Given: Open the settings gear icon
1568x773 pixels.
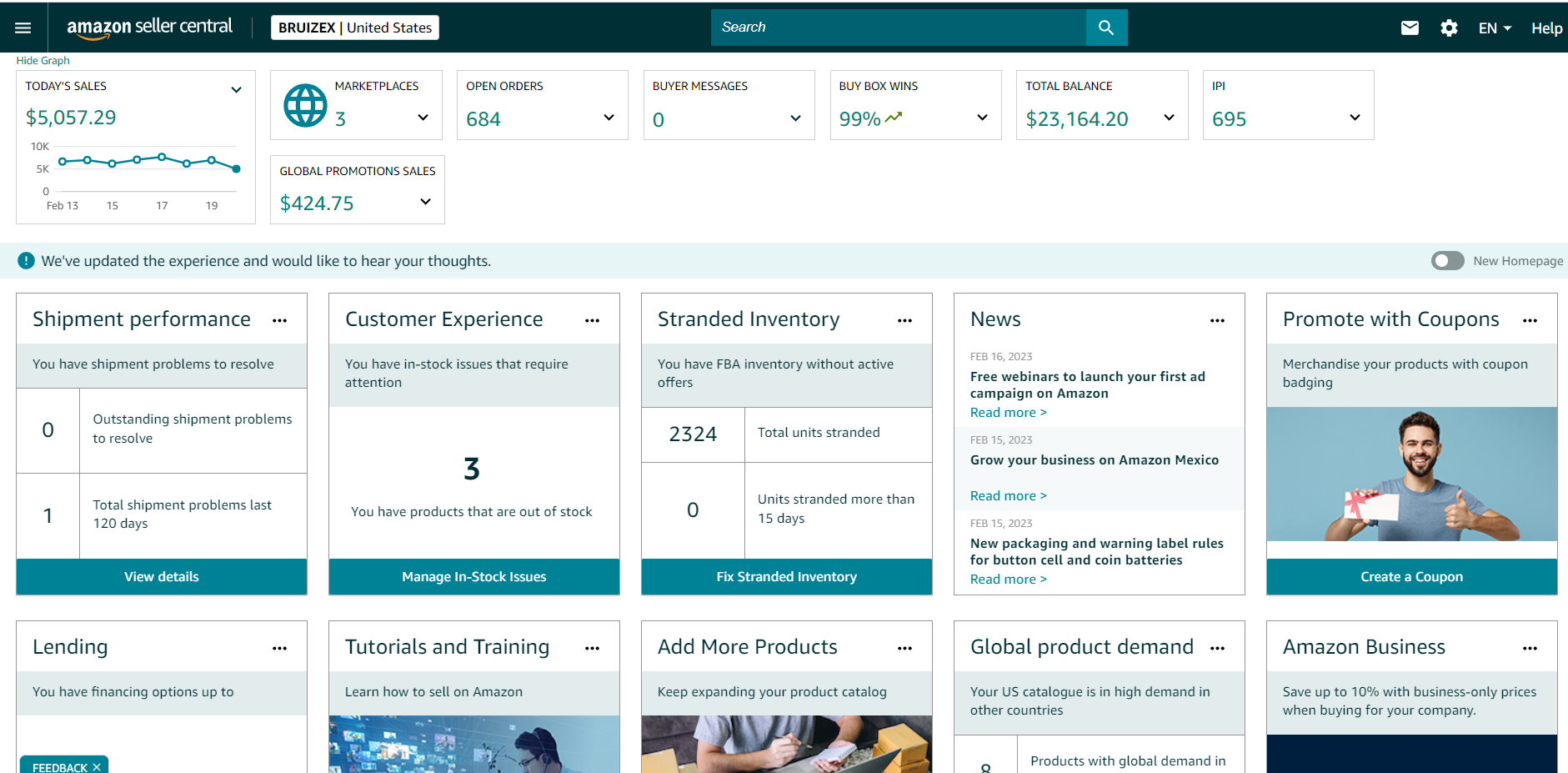Looking at the screenshot, I should 1449,28.
